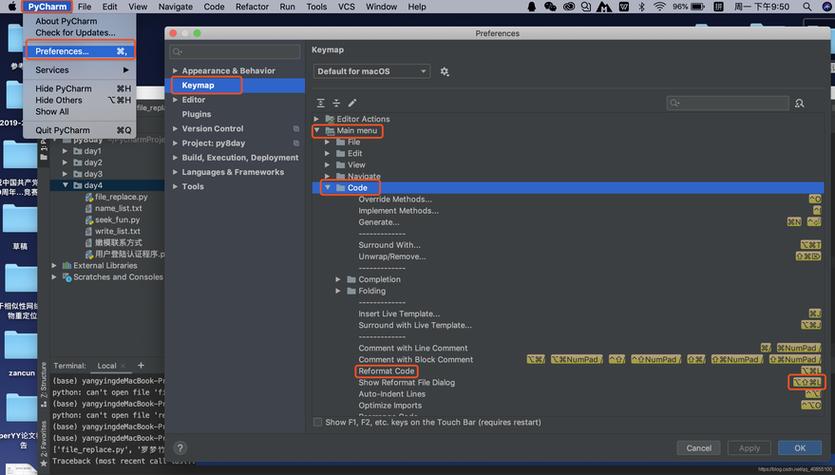The height and width of the screenshot is (475, 835).
Task: Click the Bluetooth icon in menu bar
Action: (642, 6)
